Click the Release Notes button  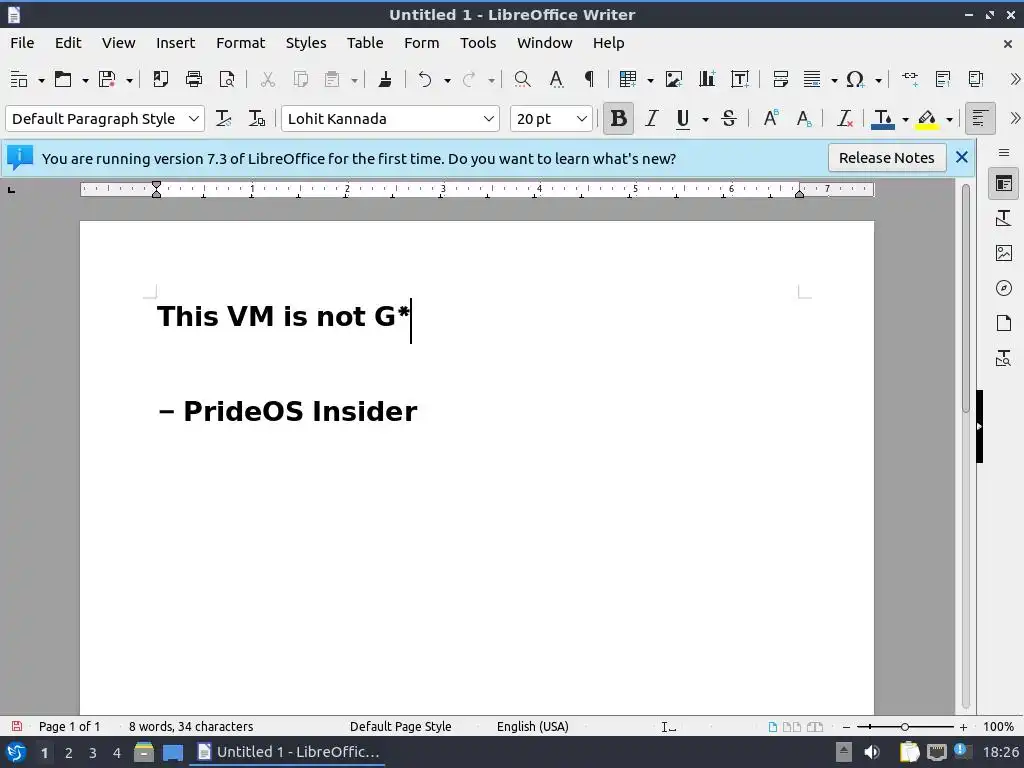pos(886,158)
